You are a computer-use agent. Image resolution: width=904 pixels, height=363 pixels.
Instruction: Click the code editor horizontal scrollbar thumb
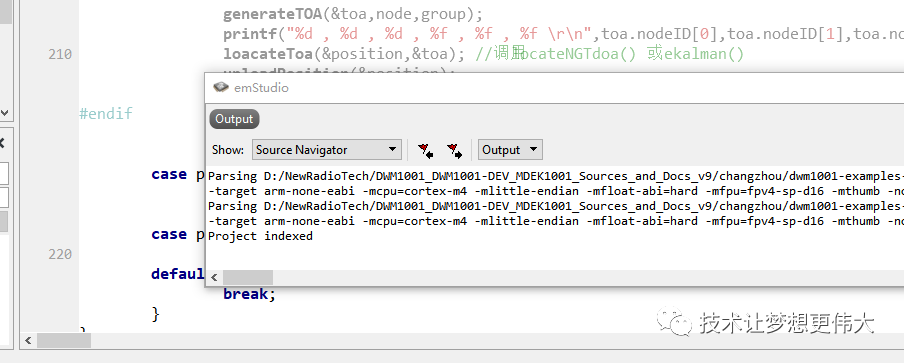pyautogui.click(x=64, y=341)
